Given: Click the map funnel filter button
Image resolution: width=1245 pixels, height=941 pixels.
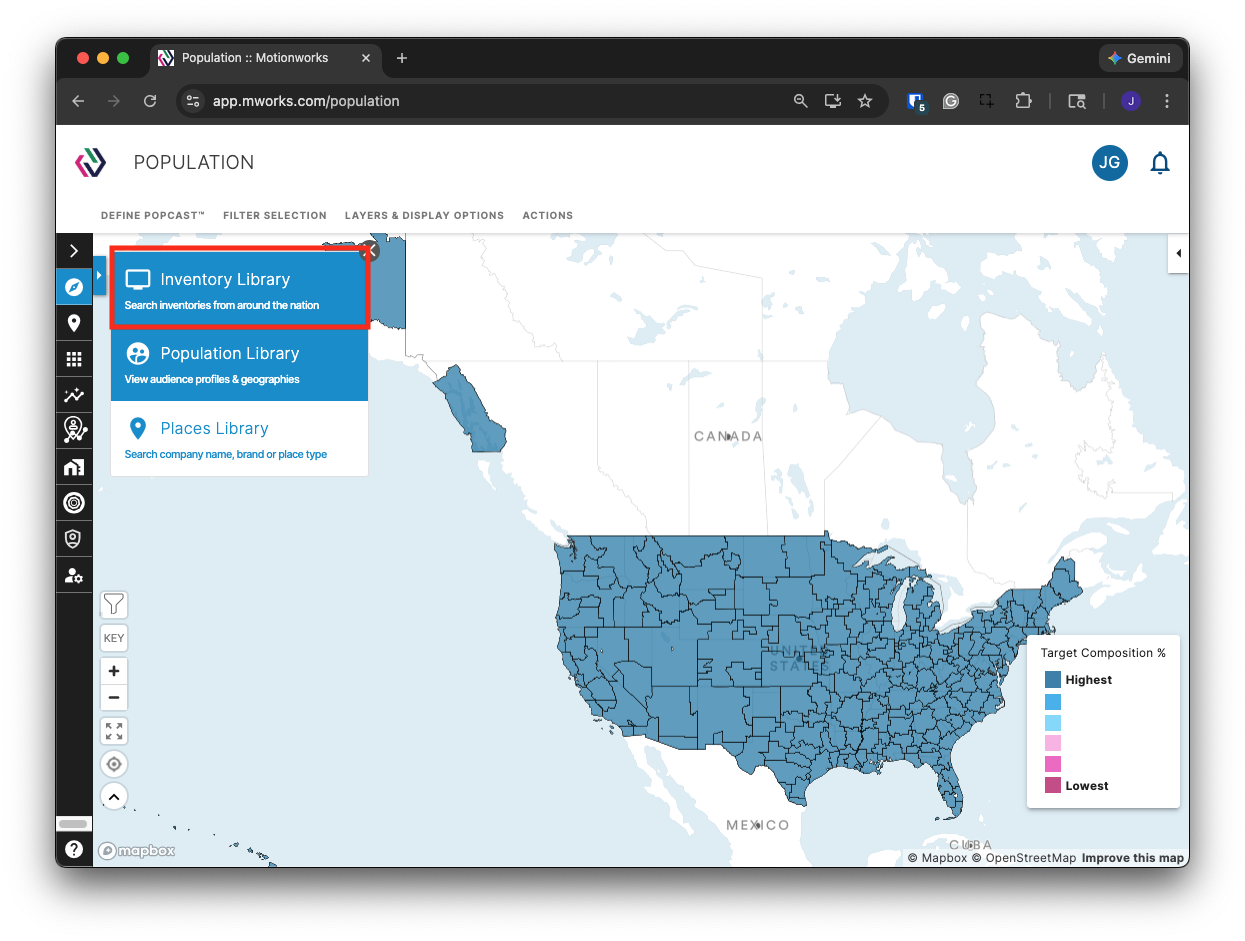Looking at the screenshot, I should [114, 604].
